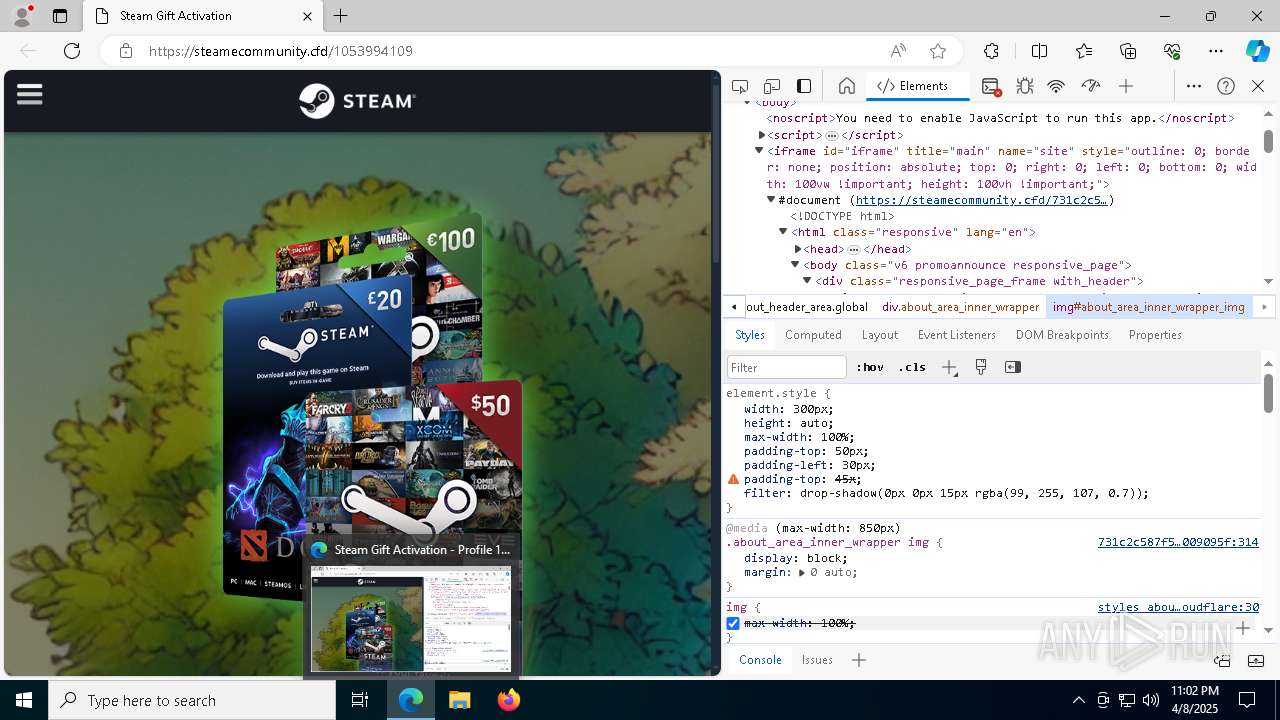Viewport: 1280px width, 720px height.
Task: Collapse div responsive_page_frame node
Action: (x=807, y=281)
